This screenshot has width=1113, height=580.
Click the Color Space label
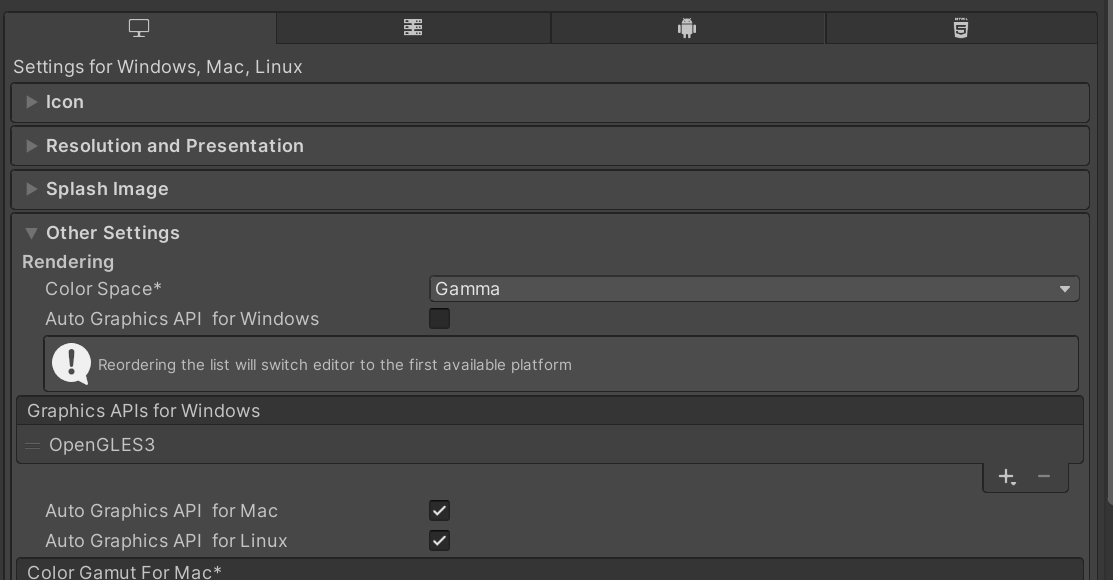point(104,289)
